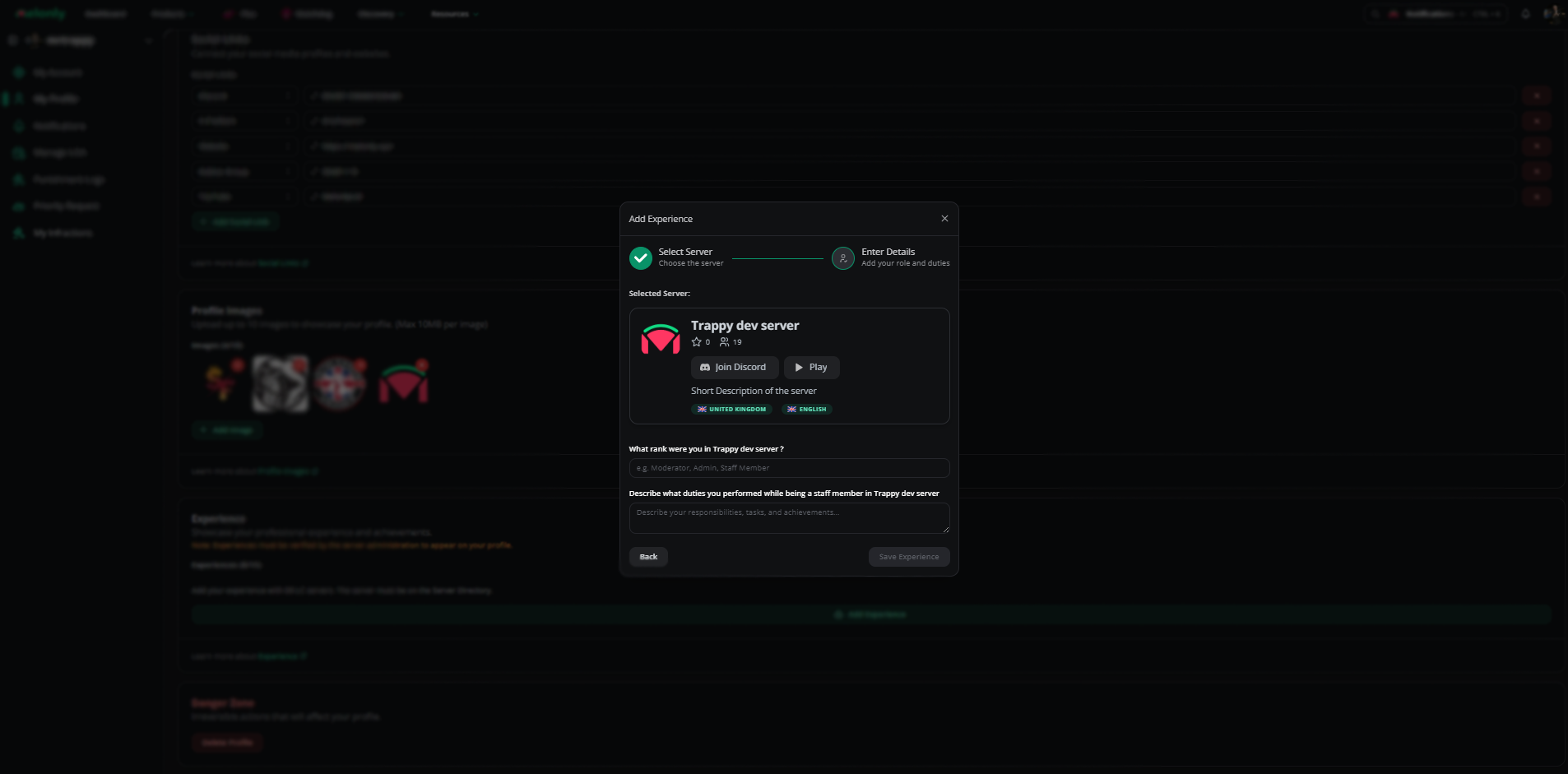Click the 'Selected Server:' label
1568x774 pixels.
click(659, 294)
